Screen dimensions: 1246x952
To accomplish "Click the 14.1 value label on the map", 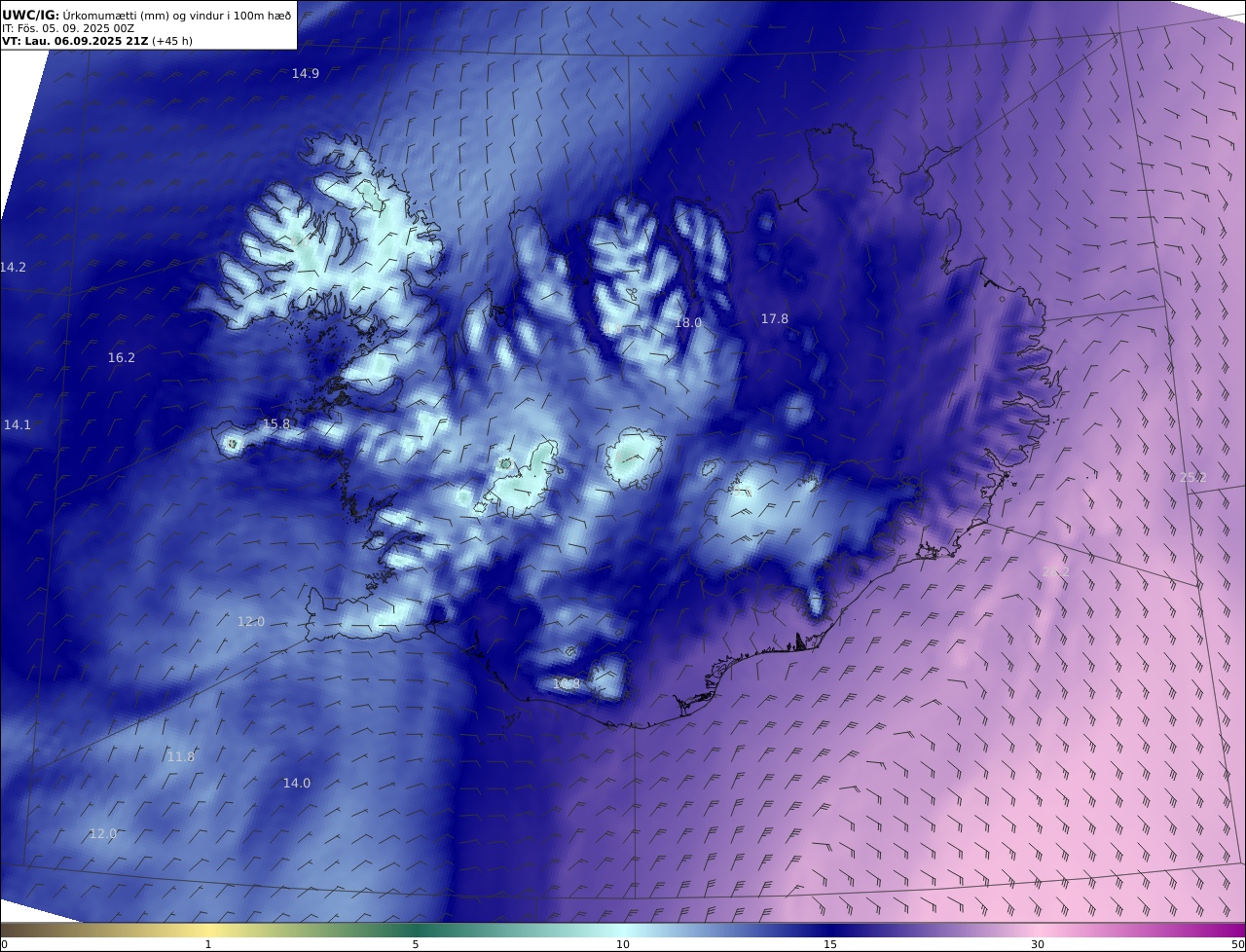I will tap(18, 424).
